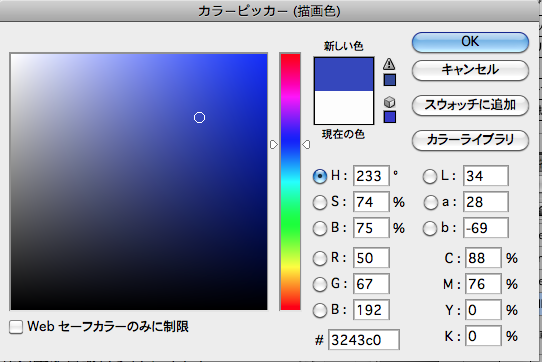The image size is (542, 362).
Task: Click the スウォッチに追加 button
Action: [470, 105]
